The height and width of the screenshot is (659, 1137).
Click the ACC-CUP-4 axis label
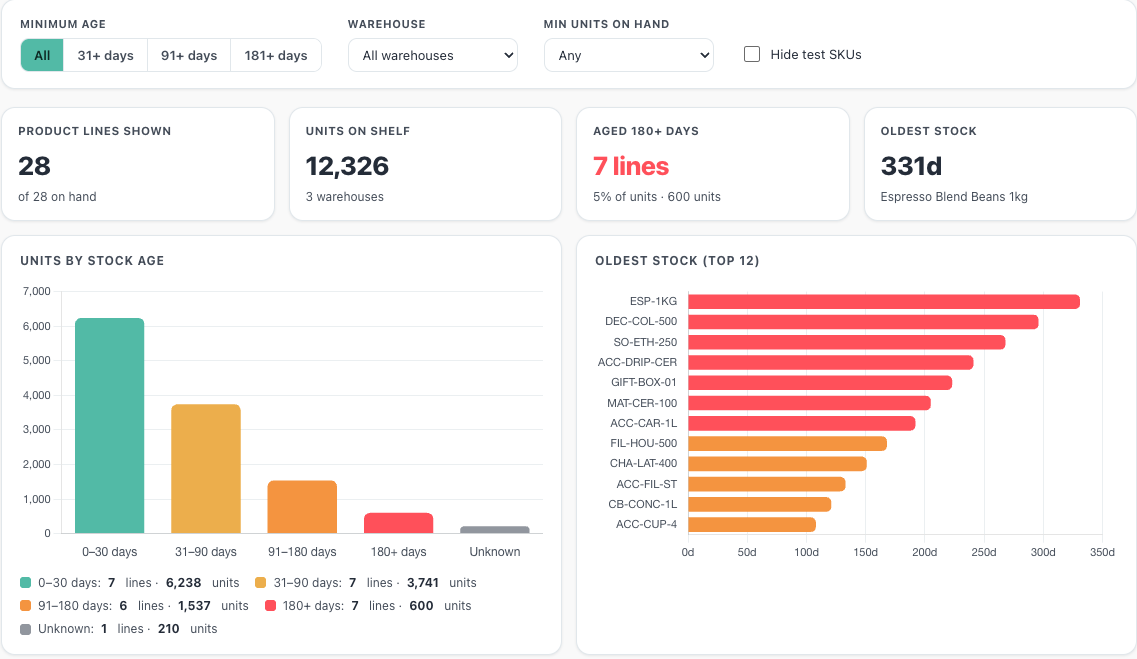[x=646, y=524]
